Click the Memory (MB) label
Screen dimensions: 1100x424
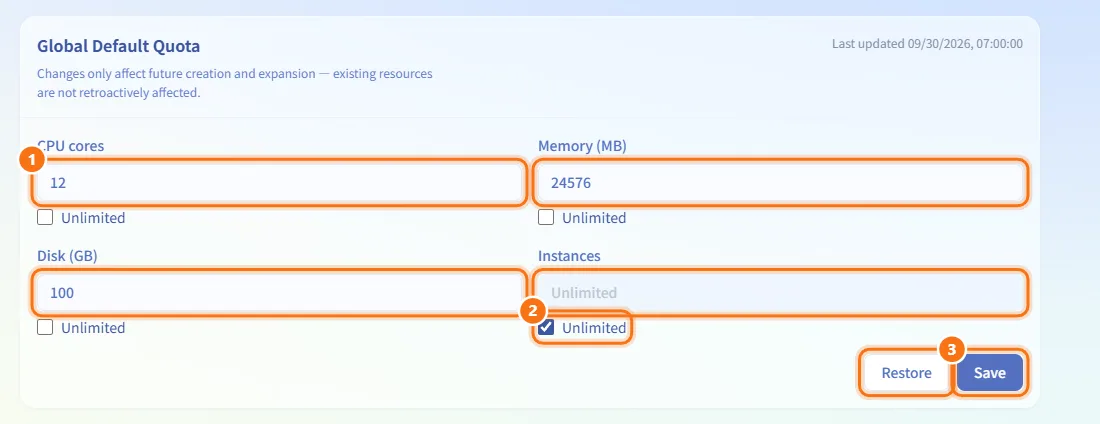[582, 146]
